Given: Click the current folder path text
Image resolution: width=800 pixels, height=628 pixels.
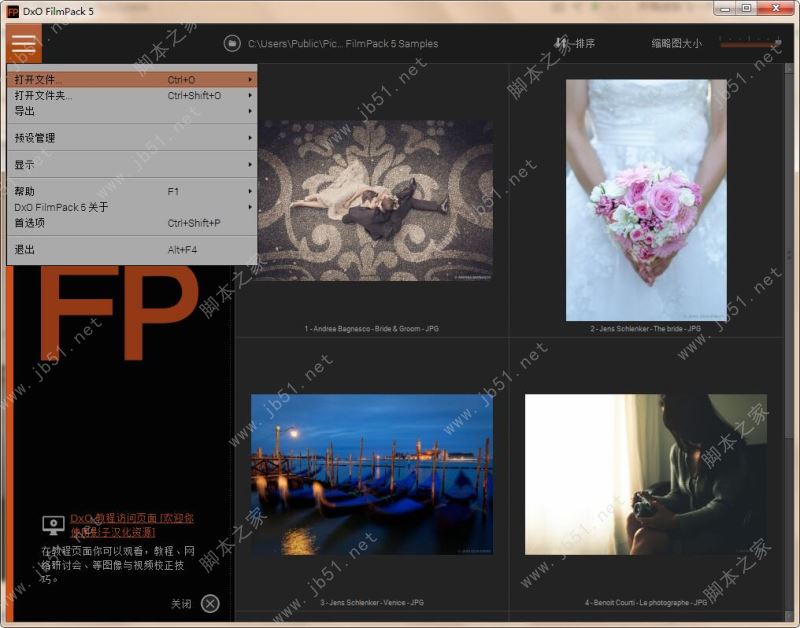Looking at the screenshot, I should coord(343,44).
